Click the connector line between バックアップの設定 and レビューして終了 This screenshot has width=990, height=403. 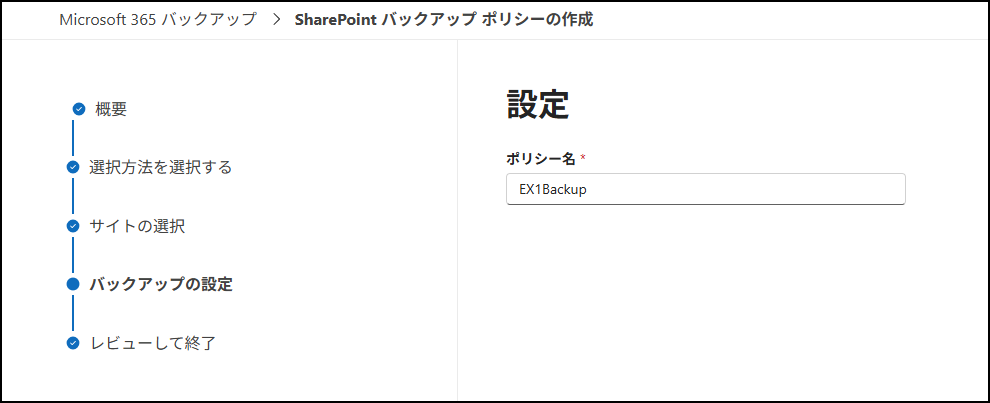point(73,314)
